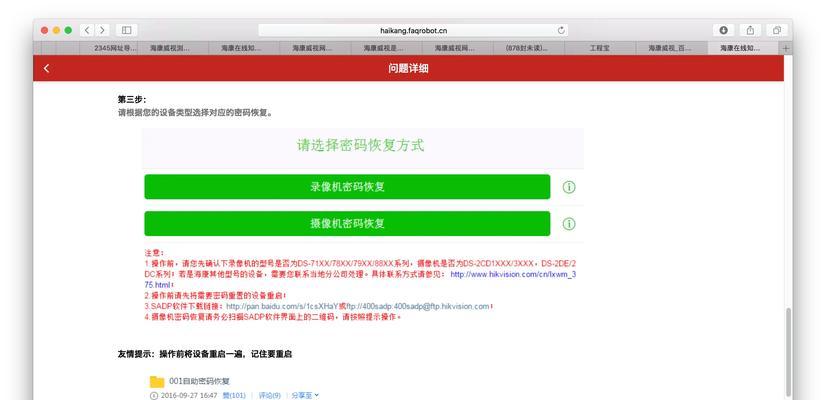
Task: Show all tabs overview
Action: point(776,31)
